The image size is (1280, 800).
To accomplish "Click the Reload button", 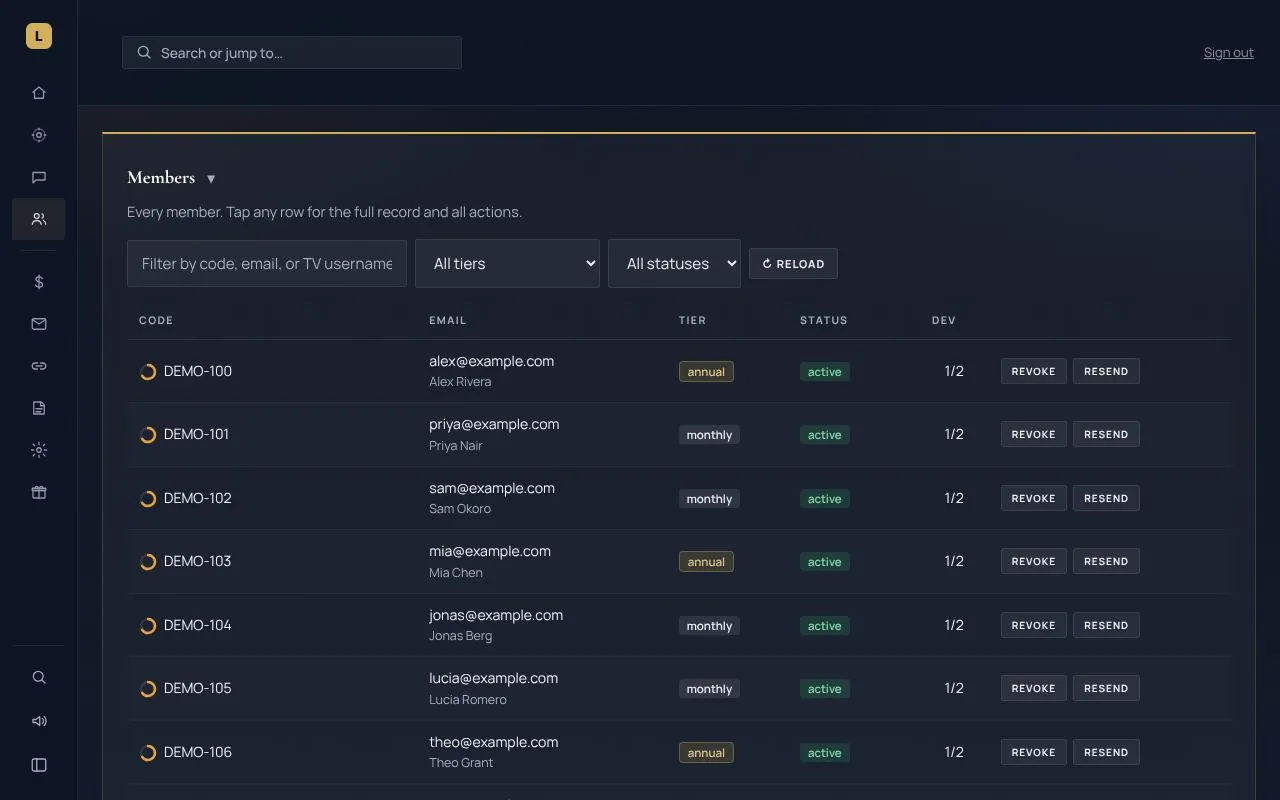I will [x=793, y=264].
